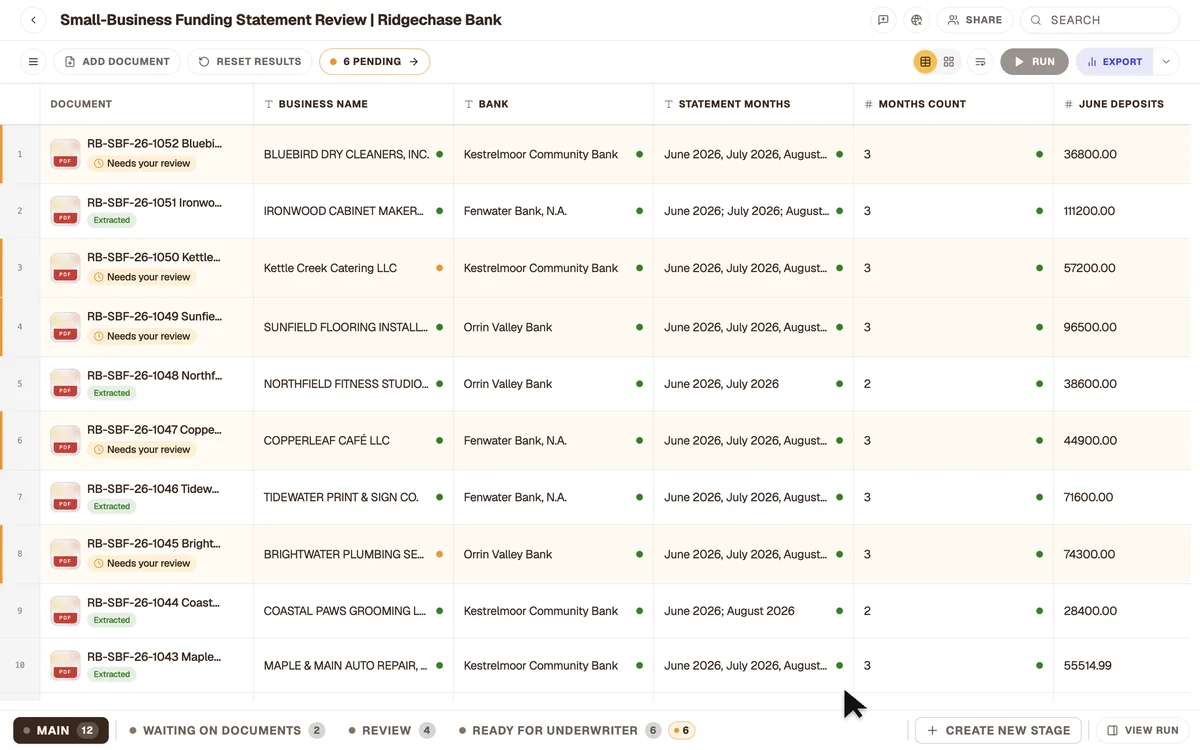The width and height of the screenshot is (1200, 750).
Task: Open the 6 Pending filter pill
Action: [x=375, y=62]
